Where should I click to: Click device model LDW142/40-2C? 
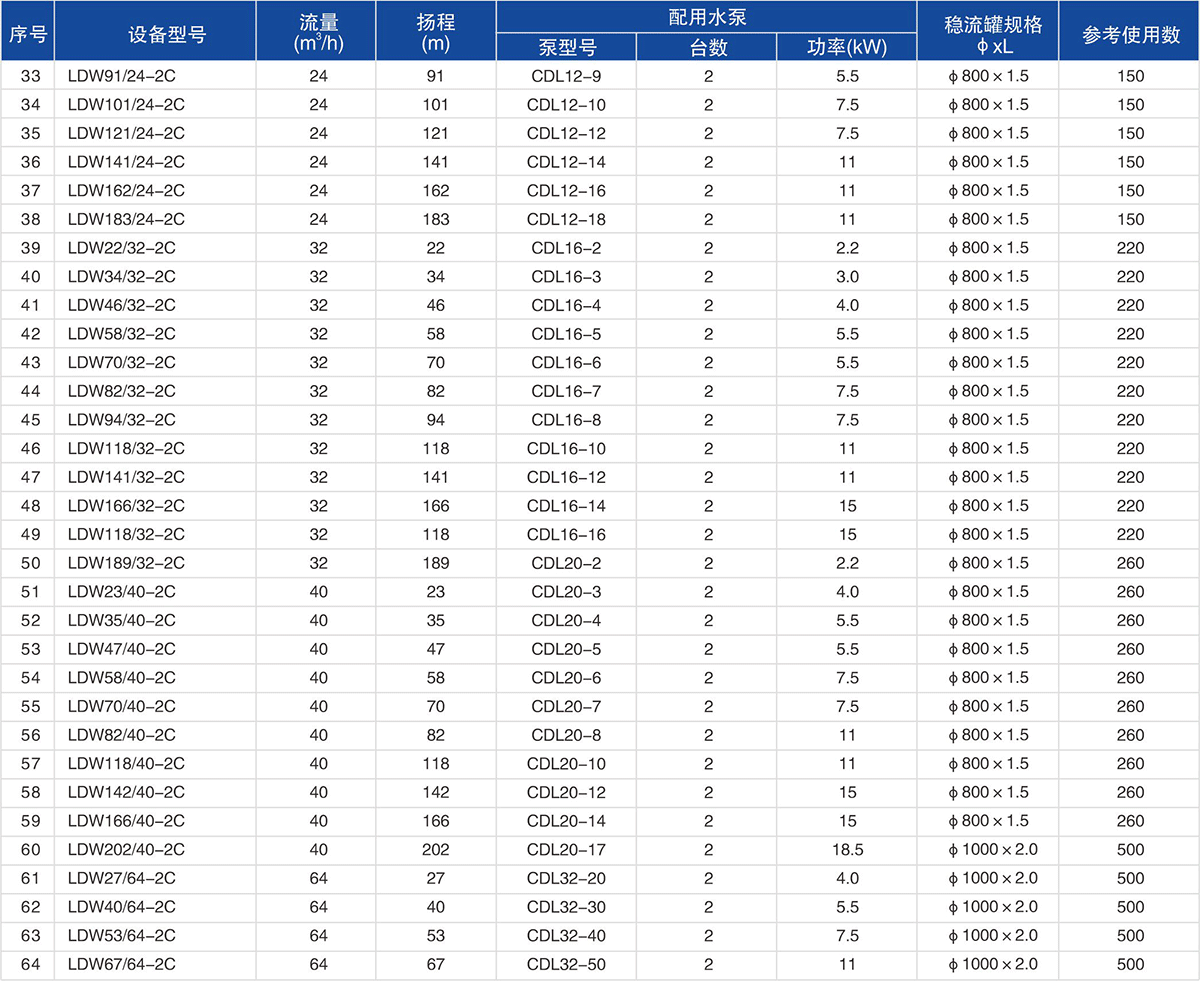126,792
